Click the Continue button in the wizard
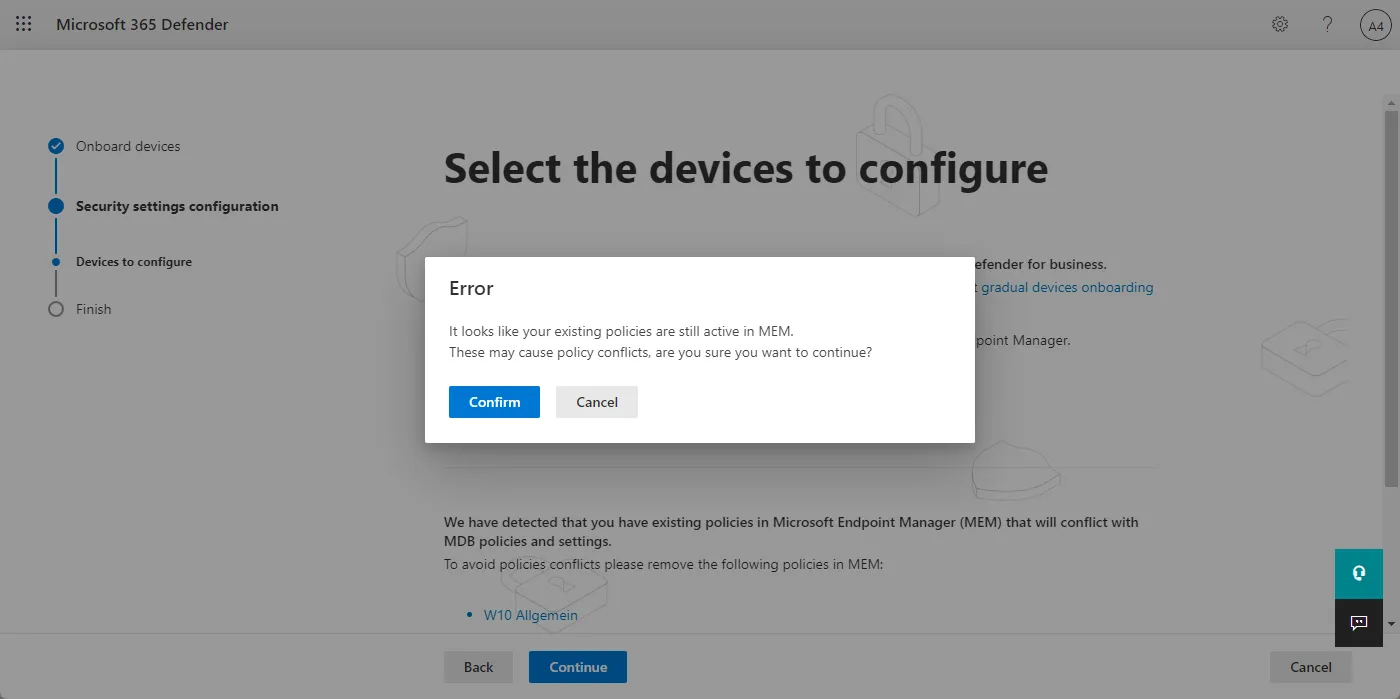This screenshot has height=699, width=1400. point(578,667)
